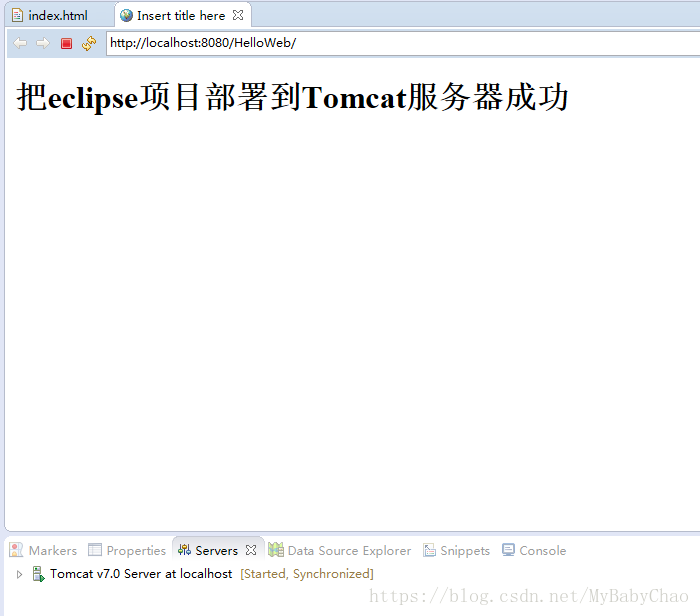Click the Data Source Explorer icon
Image resolution: width=700 pixels, height=616 pixels.
(x=276, y=549)
